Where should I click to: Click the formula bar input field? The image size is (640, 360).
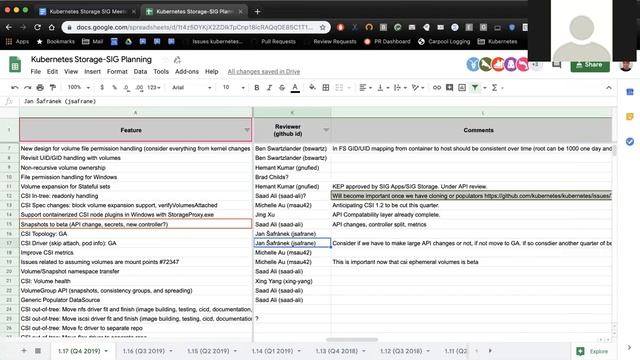click(318, 101)
